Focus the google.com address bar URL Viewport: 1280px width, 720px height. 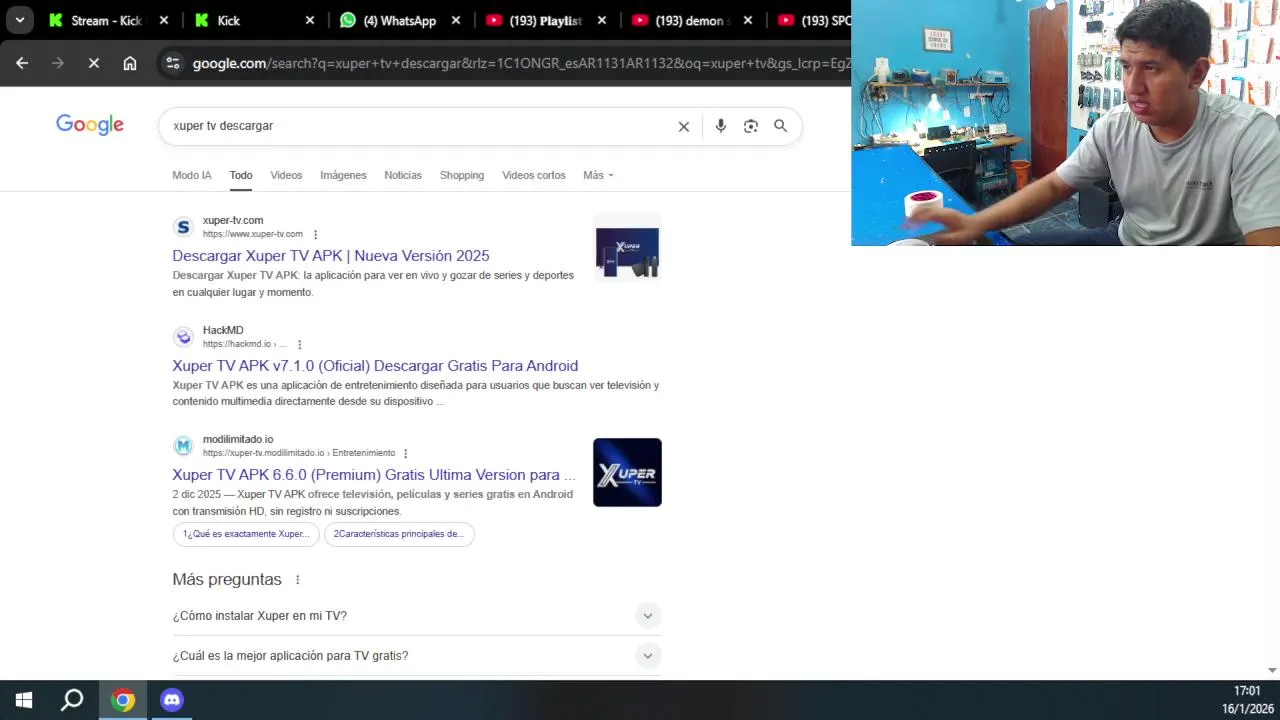pos(520,63)
